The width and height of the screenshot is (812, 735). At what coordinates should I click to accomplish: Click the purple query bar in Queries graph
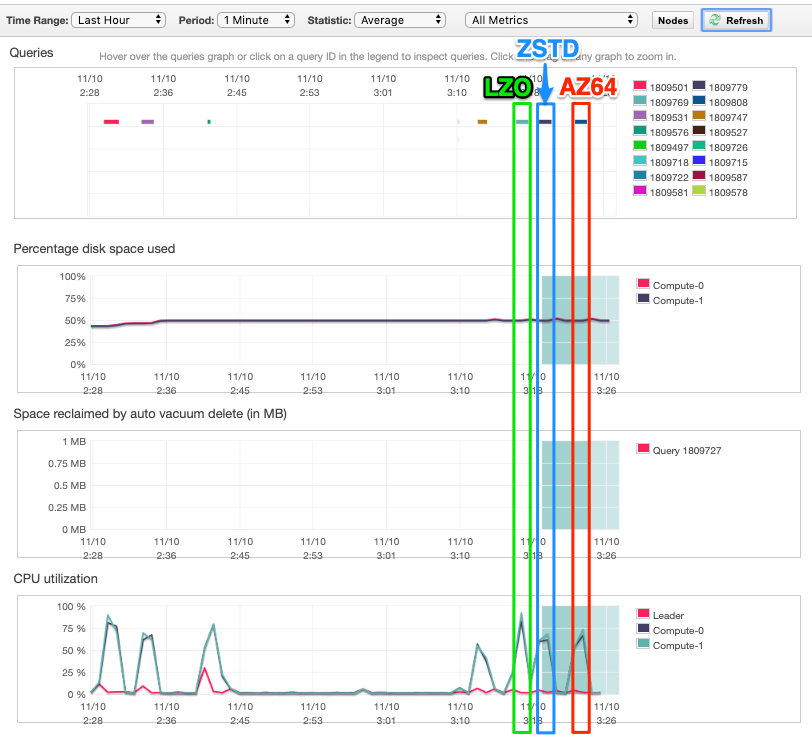148,122
